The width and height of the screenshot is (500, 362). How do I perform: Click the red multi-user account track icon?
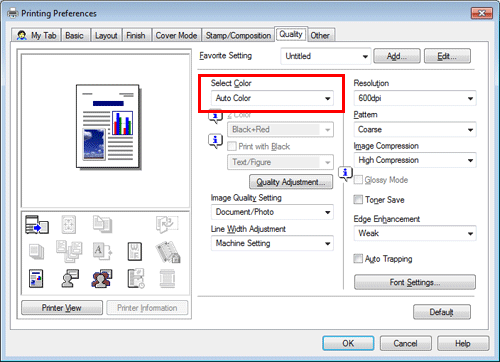point(102,278)
